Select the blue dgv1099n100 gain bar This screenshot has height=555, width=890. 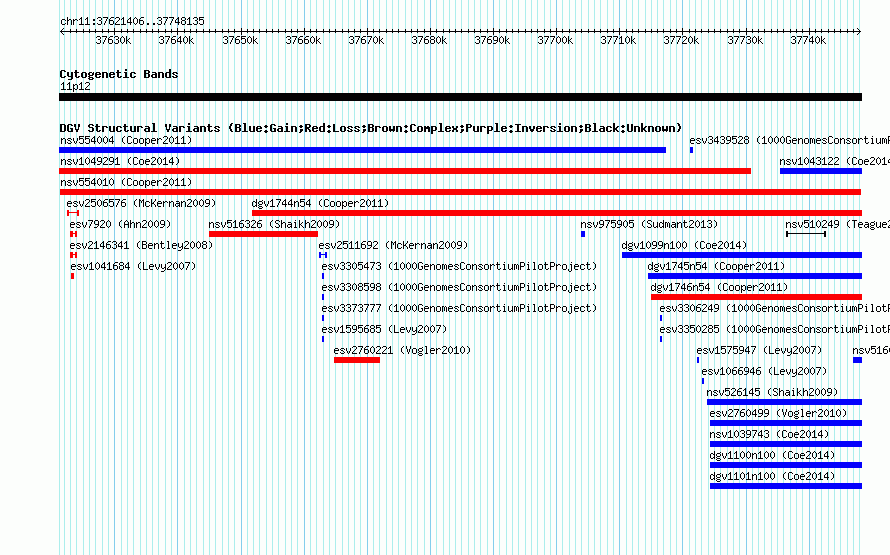pyautogui.click(x=742, y=255)
